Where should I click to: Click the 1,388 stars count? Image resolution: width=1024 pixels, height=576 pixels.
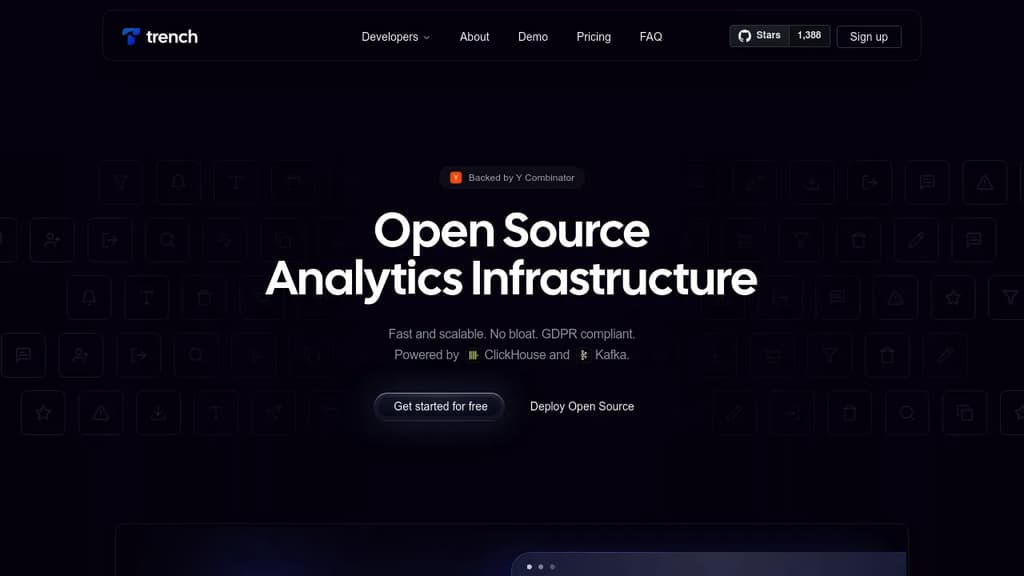[809, 35]
